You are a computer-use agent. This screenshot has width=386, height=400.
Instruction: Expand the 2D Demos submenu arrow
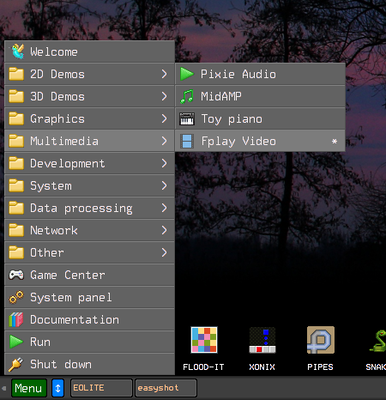coord(164,74)
